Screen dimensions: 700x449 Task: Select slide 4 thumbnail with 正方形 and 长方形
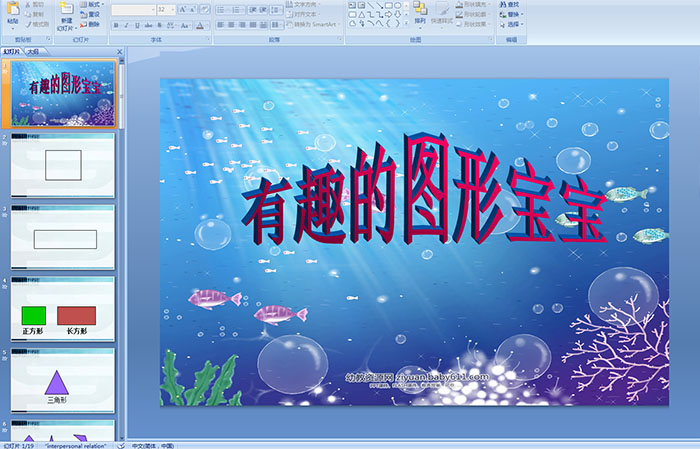pos(63,308)
